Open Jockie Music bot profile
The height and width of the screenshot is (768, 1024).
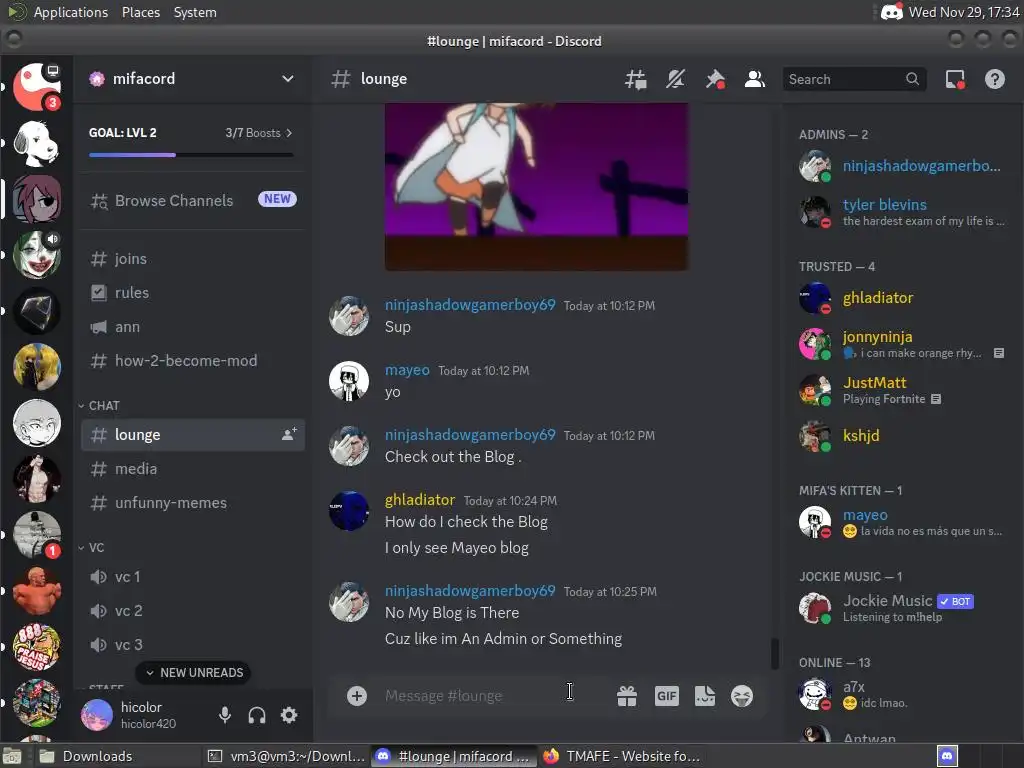902,607
